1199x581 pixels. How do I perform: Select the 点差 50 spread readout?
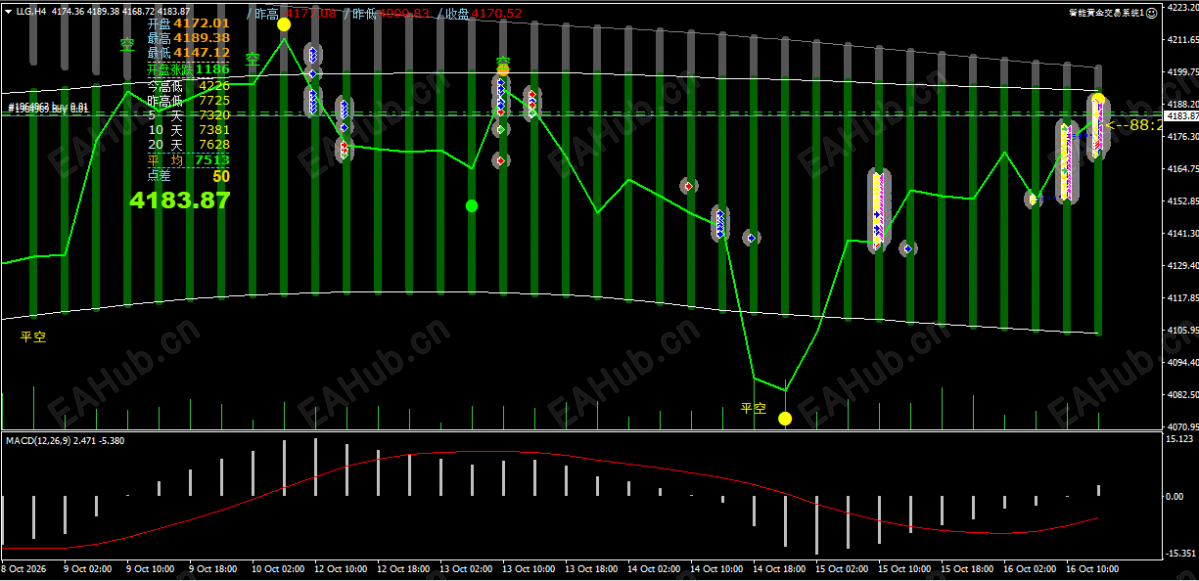pyautogui.click(x=188, y=176)
